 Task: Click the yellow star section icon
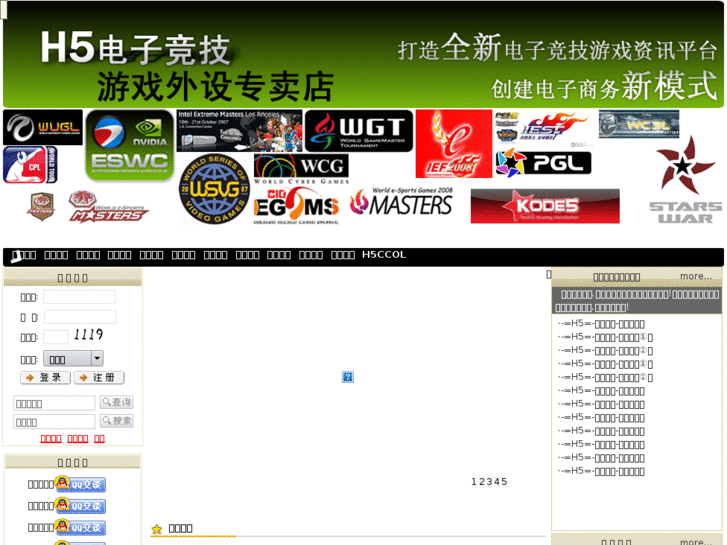point(157,529)
